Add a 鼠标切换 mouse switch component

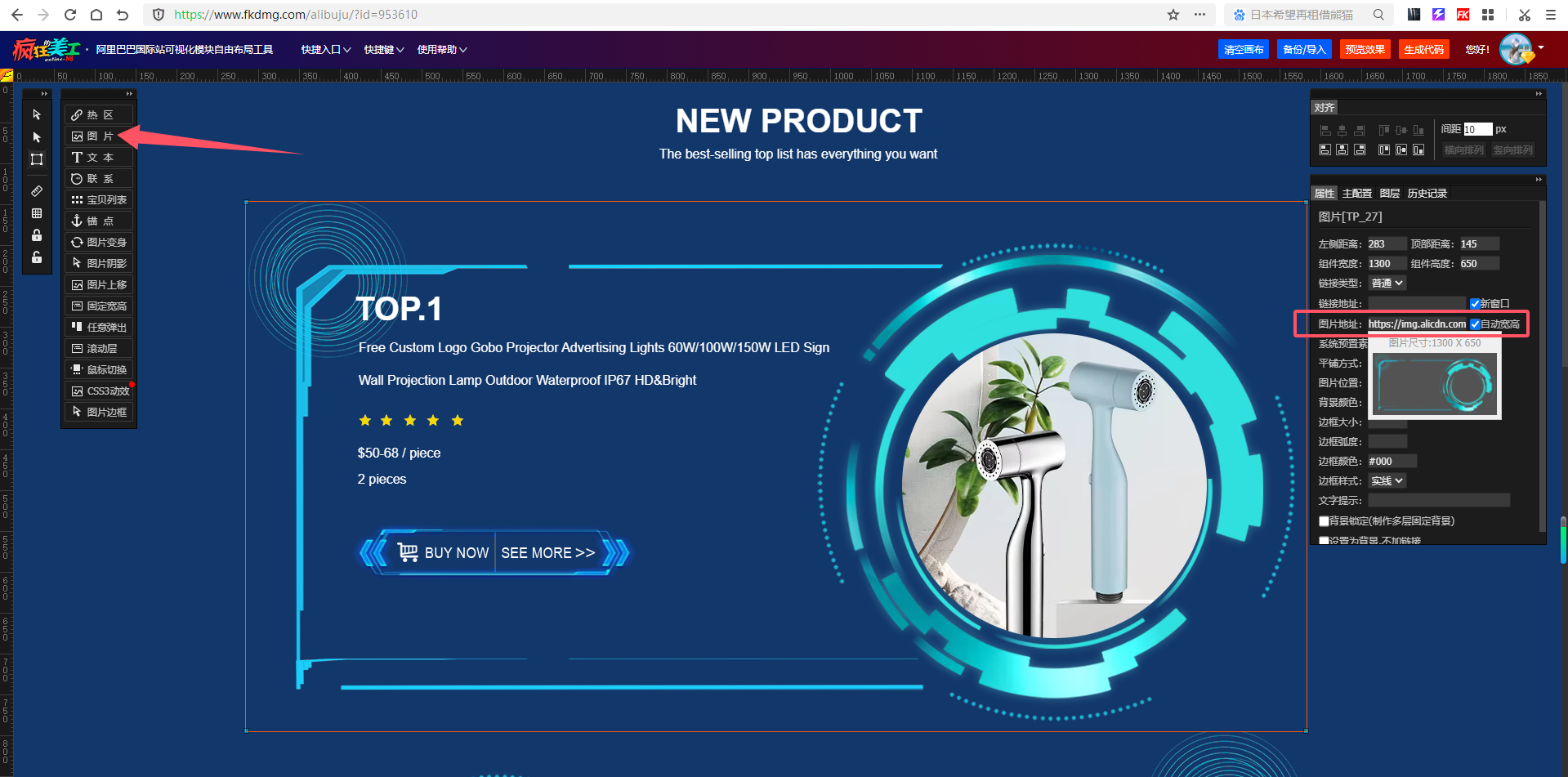coord(99,370)
